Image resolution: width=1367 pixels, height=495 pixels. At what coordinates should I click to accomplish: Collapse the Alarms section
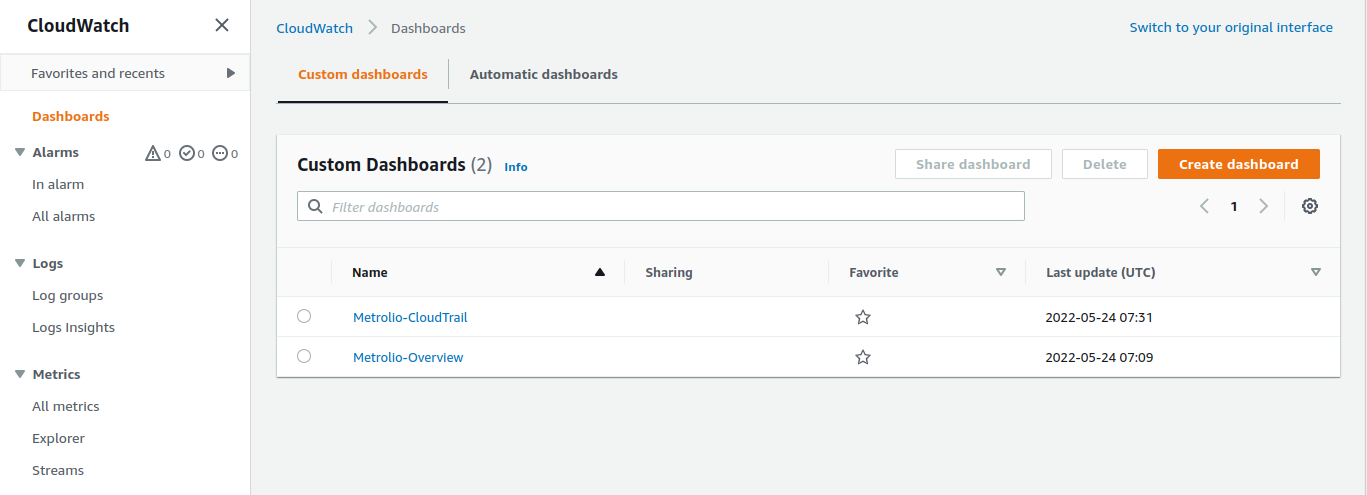pyautogui.click(x=20, y=153)
